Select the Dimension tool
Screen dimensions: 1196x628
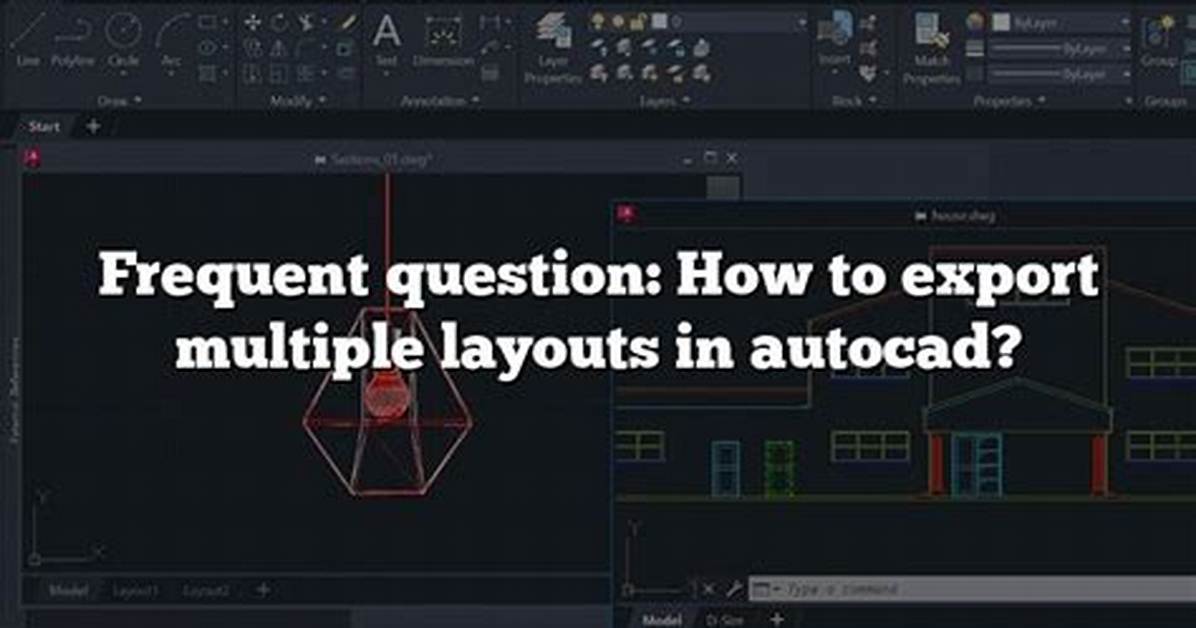[x=442, y=40]
